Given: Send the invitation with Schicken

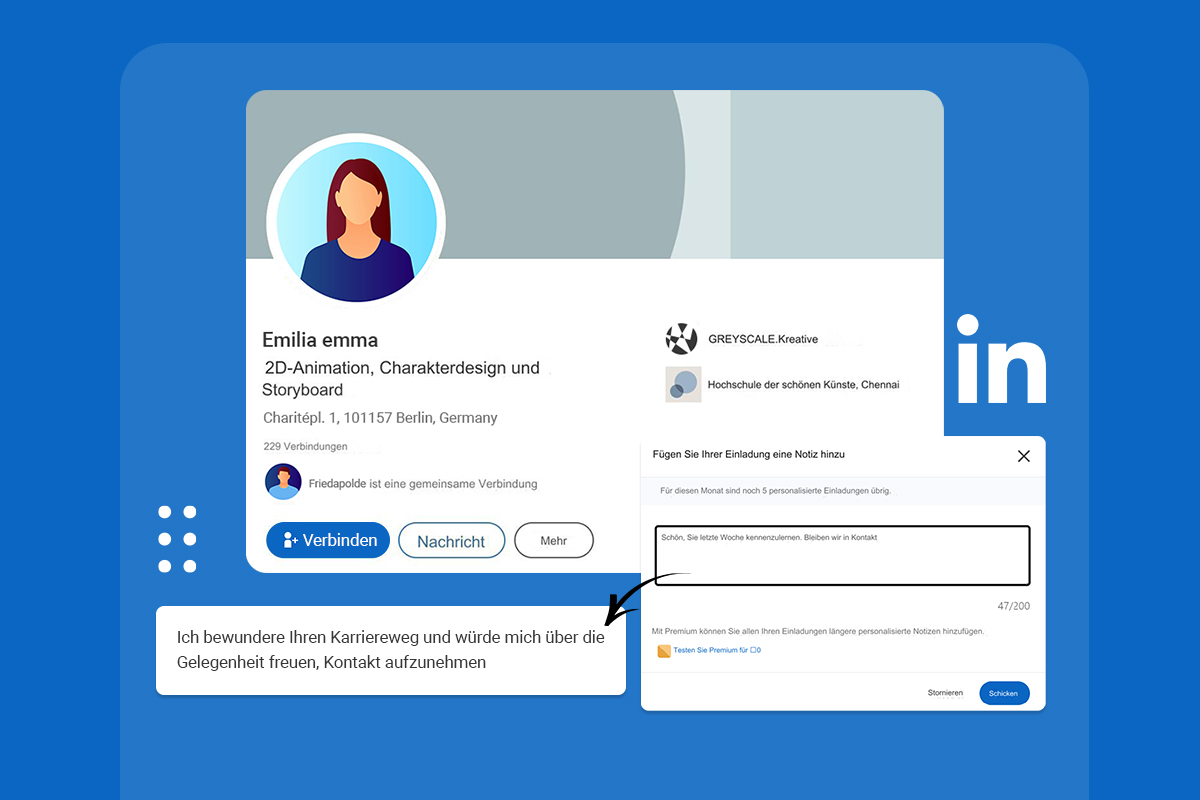Looking at the screenshot, I should [x=1004, y=693].
